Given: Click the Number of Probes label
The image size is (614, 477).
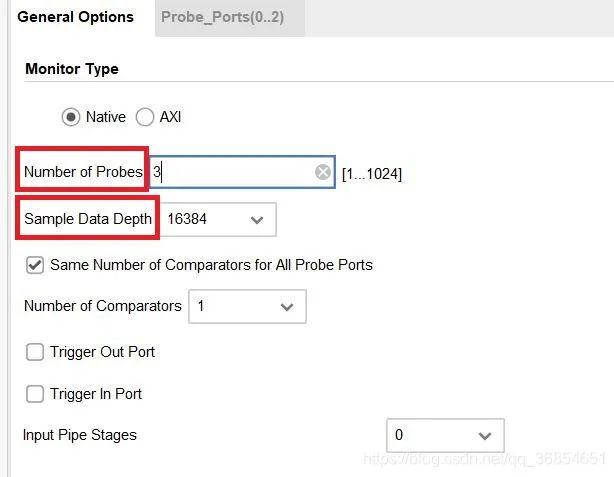Looking at the screenshot, I should 84,172.
